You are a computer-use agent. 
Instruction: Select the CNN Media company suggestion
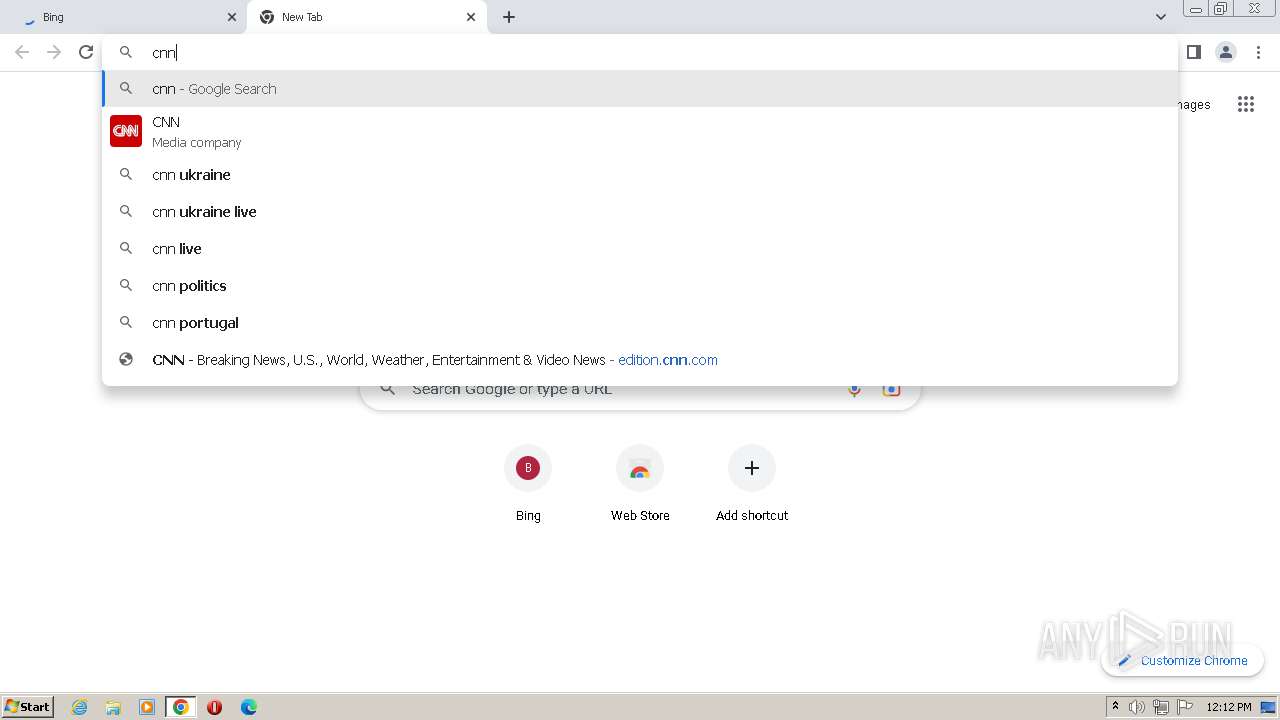pyautogui.click(x=640, y=131)
